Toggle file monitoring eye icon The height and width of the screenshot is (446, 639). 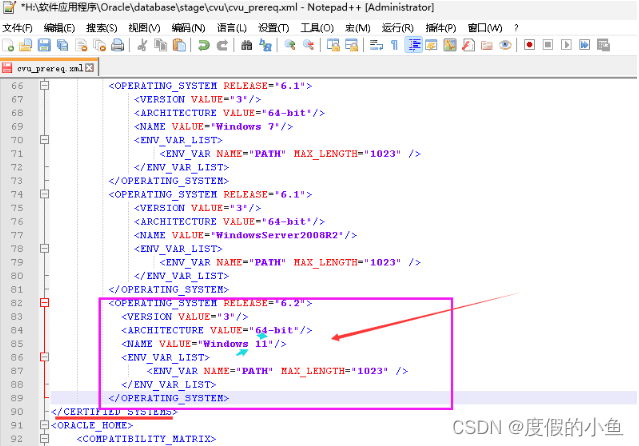[x=505, y=45]
